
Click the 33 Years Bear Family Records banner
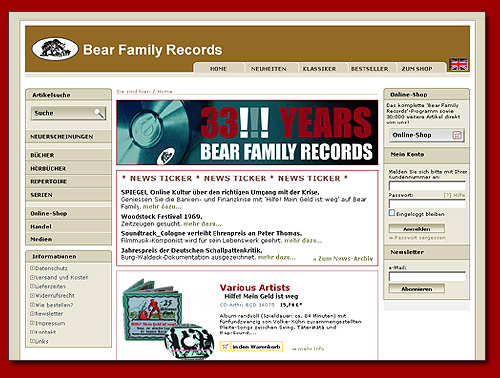(x=247, y=132)
